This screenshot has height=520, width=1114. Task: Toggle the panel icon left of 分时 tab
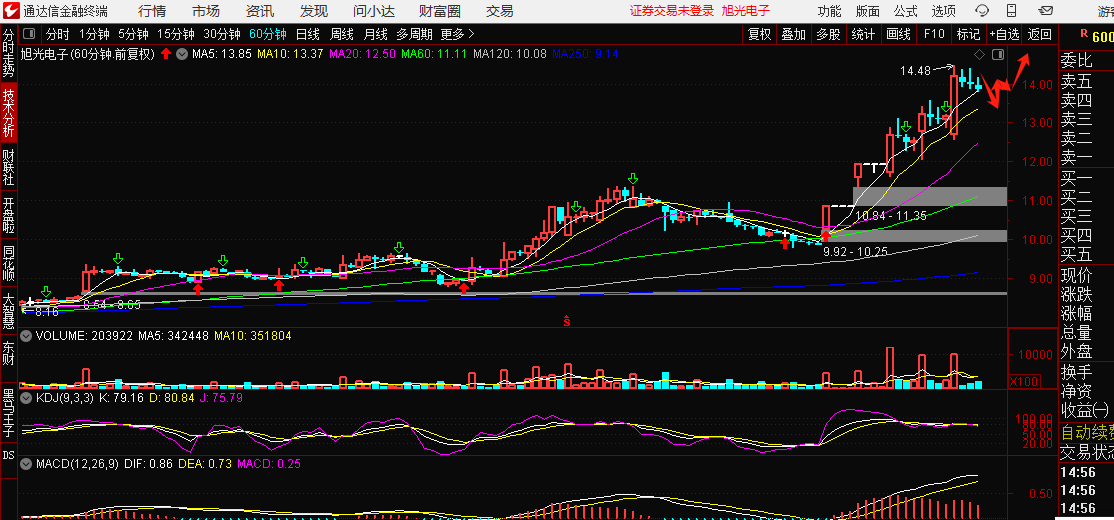coord(29,34)
